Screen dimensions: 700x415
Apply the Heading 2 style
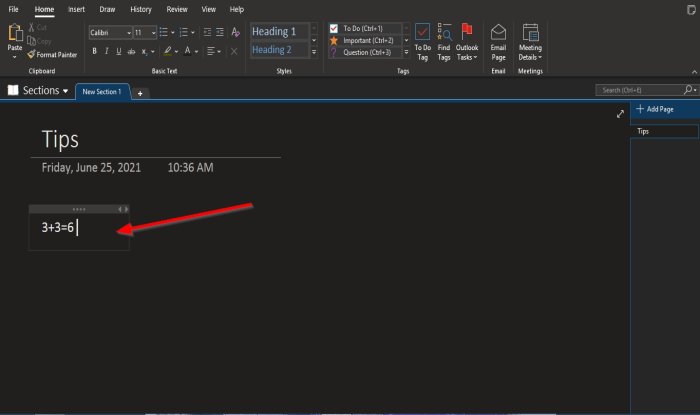click(279, 50)
